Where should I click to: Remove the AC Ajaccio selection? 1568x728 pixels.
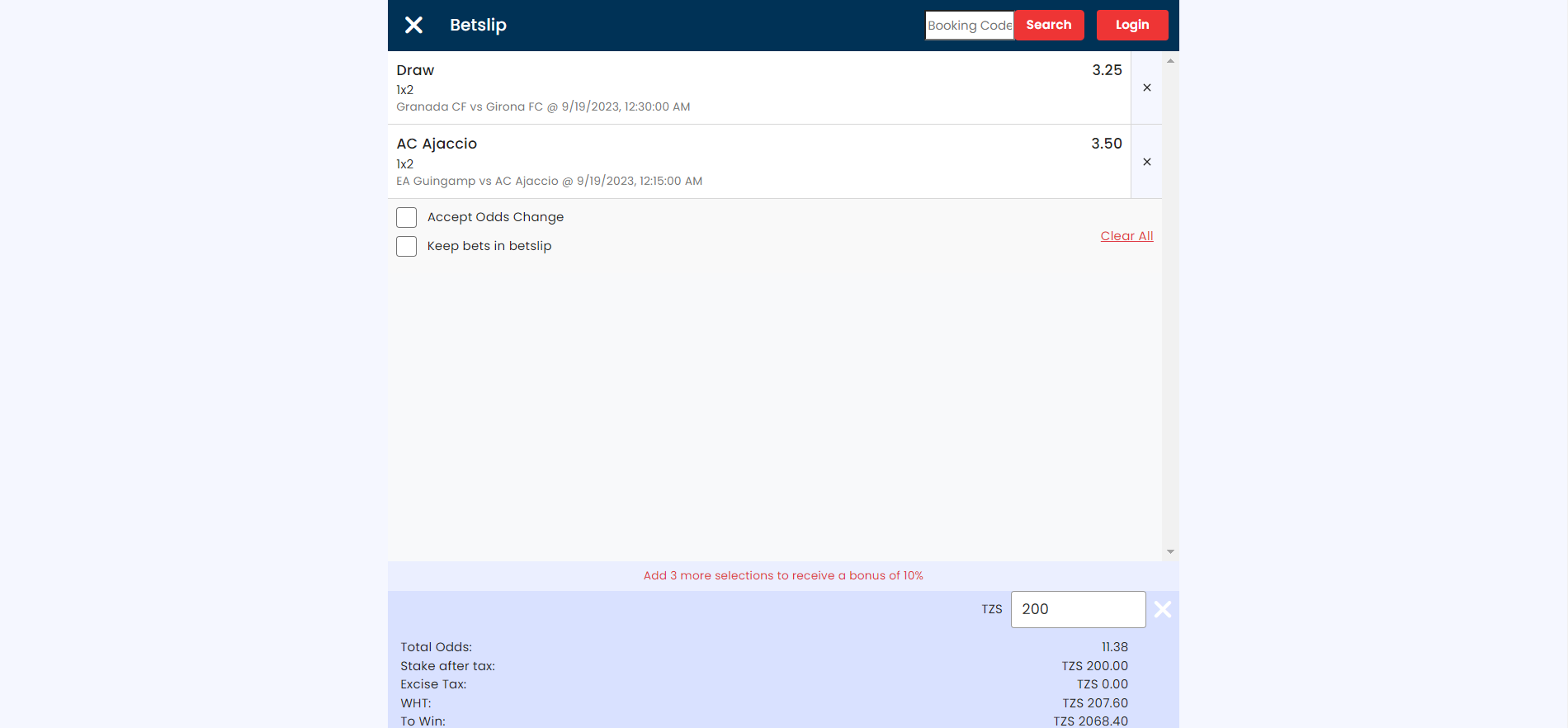(x=1146, y=162)
